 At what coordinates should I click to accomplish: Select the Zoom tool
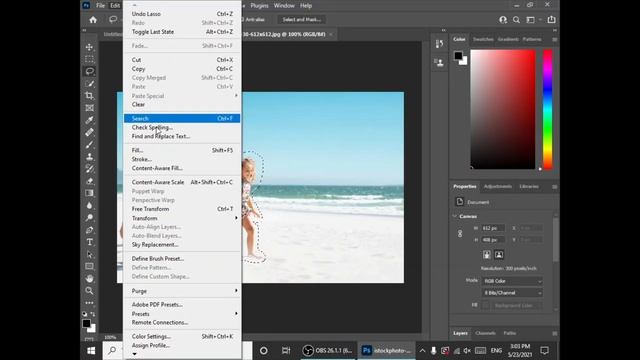89,291
